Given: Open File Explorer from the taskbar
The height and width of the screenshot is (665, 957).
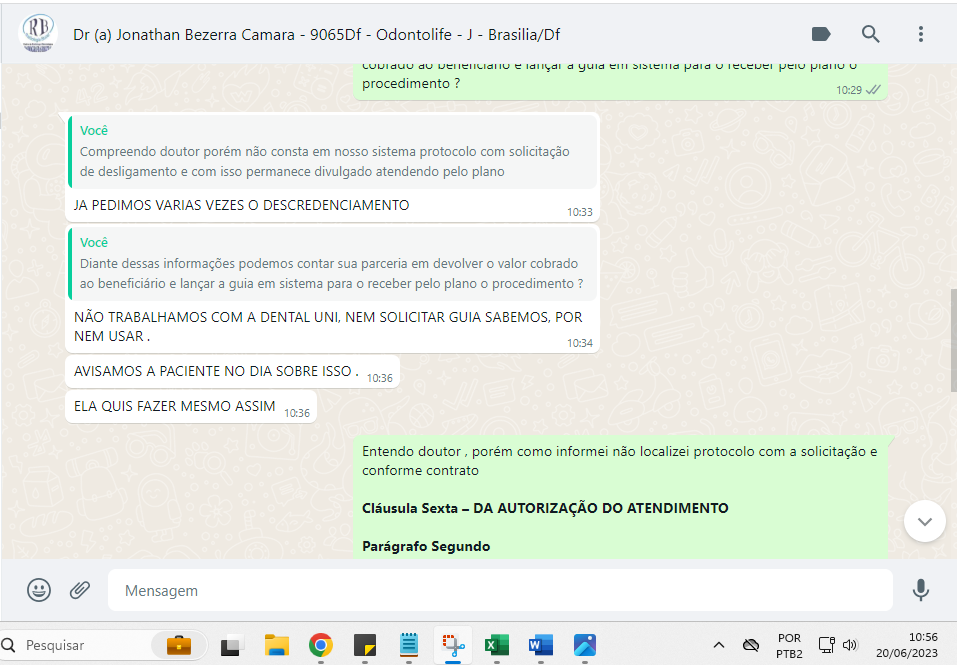Looking at the screenshot, I should [276, 645].
